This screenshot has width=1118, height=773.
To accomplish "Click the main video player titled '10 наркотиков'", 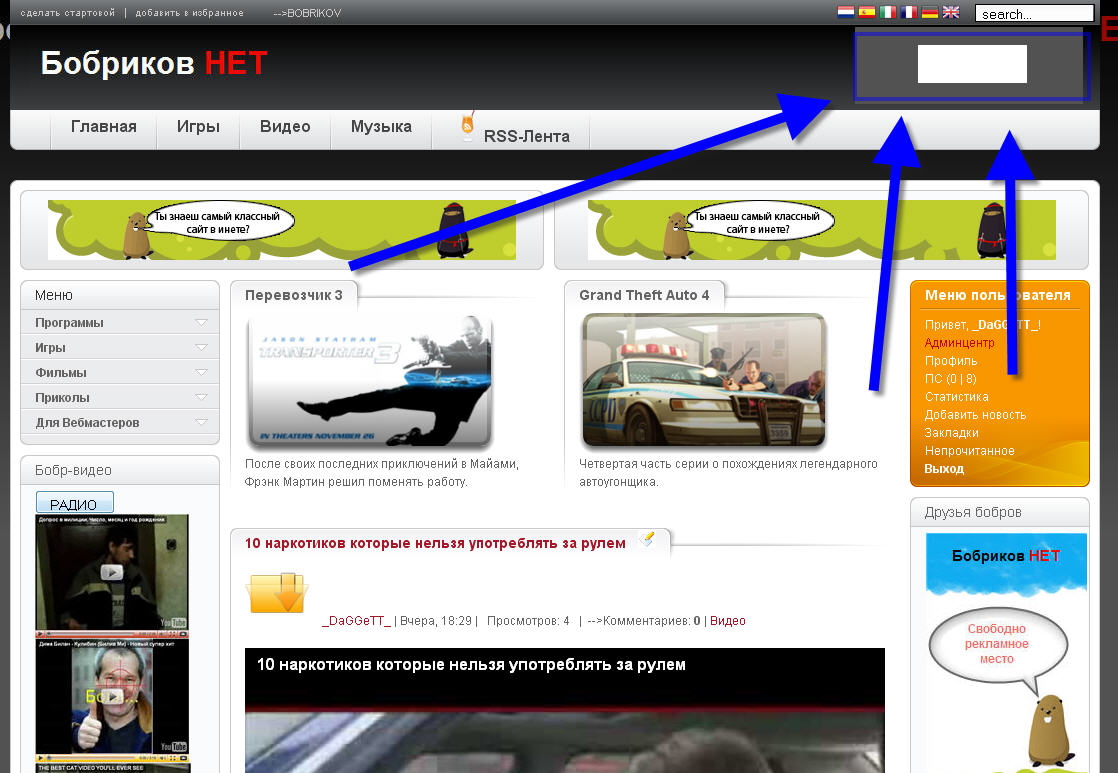I will (565, 710).
